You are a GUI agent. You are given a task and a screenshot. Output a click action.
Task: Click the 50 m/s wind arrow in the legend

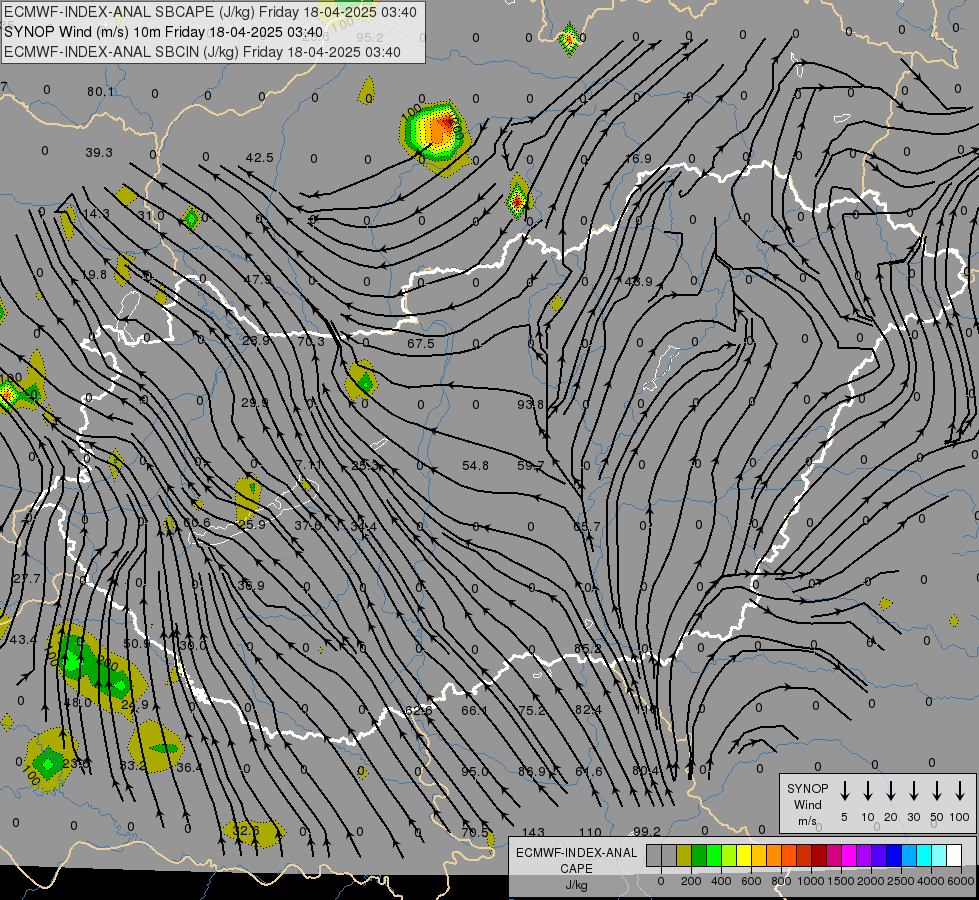click(937, 791)
